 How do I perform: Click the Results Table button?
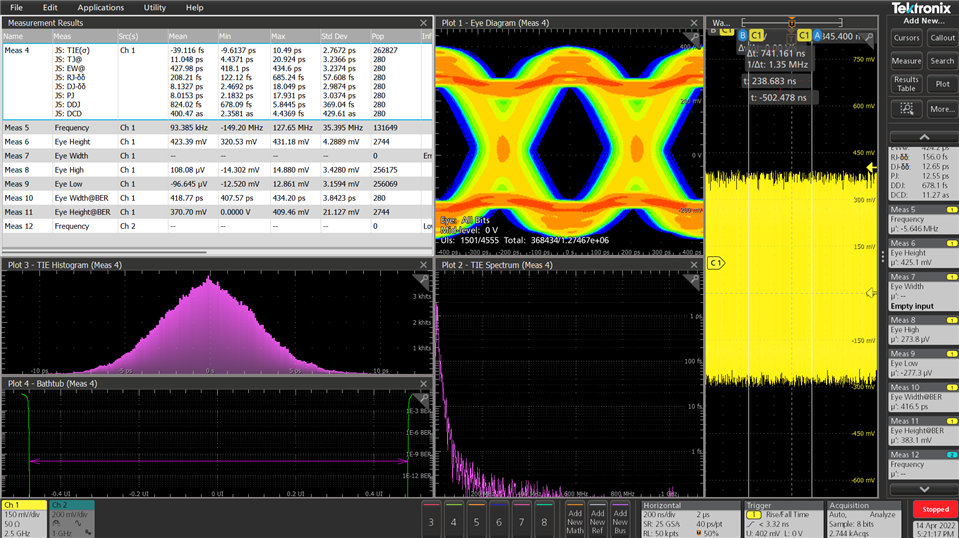click(906, 84)
